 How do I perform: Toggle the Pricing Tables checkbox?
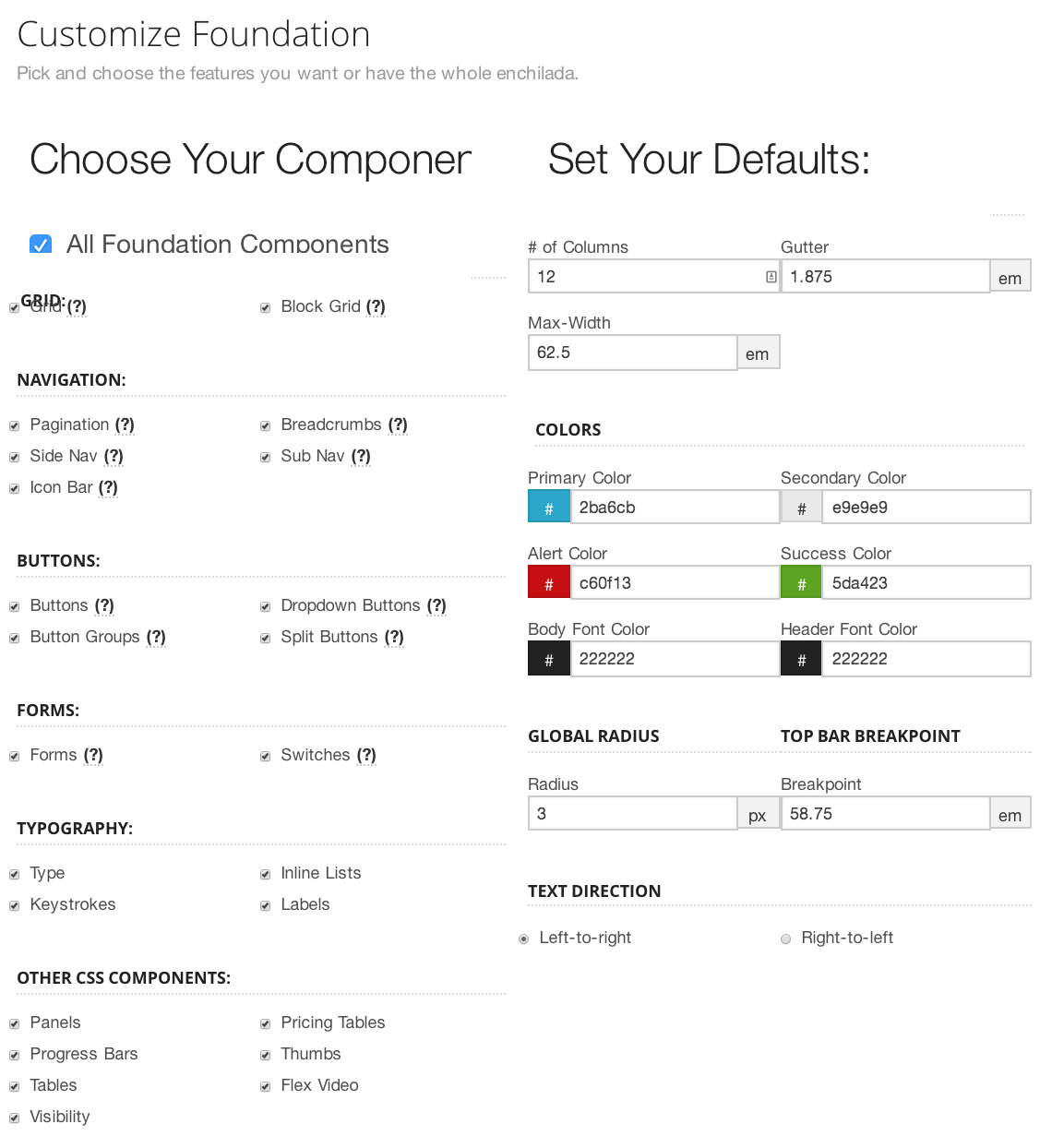click(x=265, y=1023)
